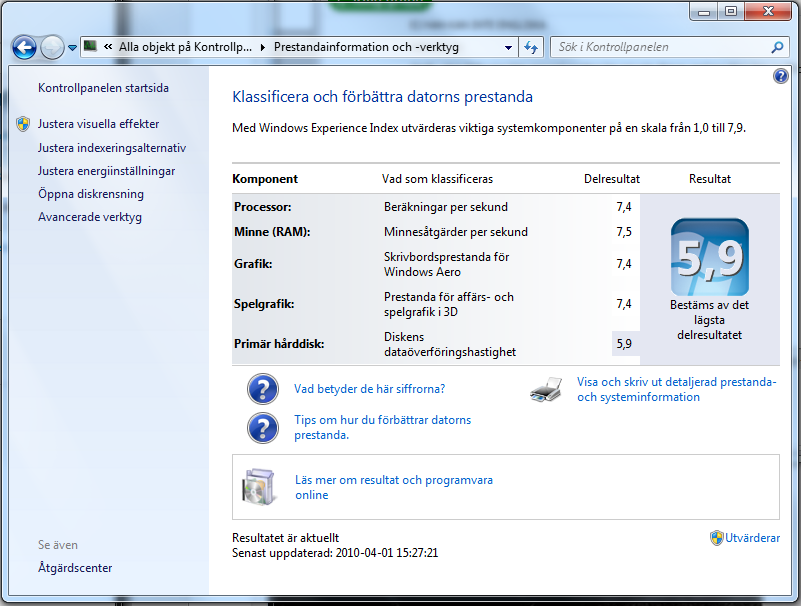The height and width of the screenshot is (606, 801).
Task: Open 'Justera energiinställningar'
Action: 106,171
